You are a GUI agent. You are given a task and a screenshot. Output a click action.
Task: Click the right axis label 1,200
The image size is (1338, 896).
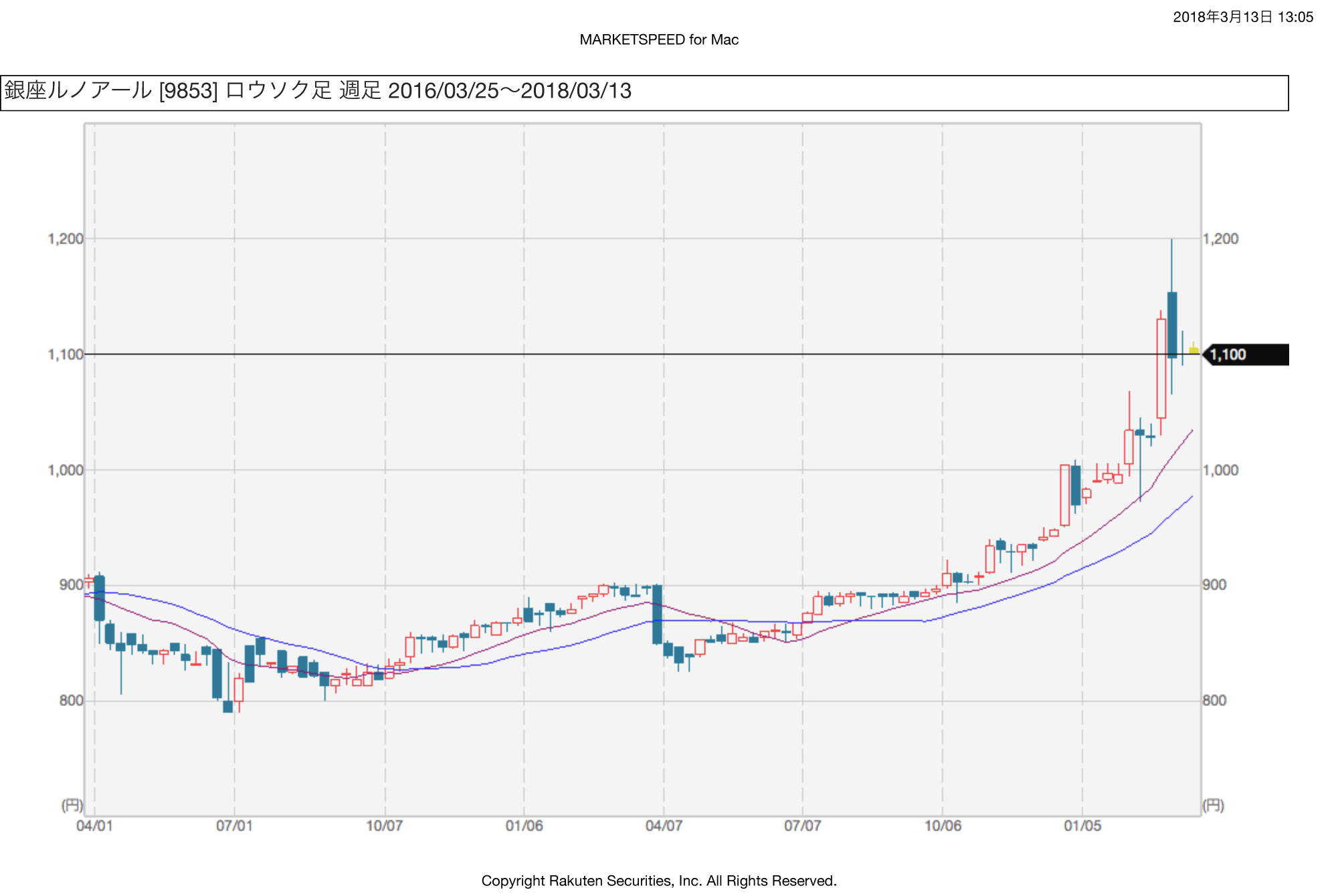pyautogui.click(x=1220, y=239)
